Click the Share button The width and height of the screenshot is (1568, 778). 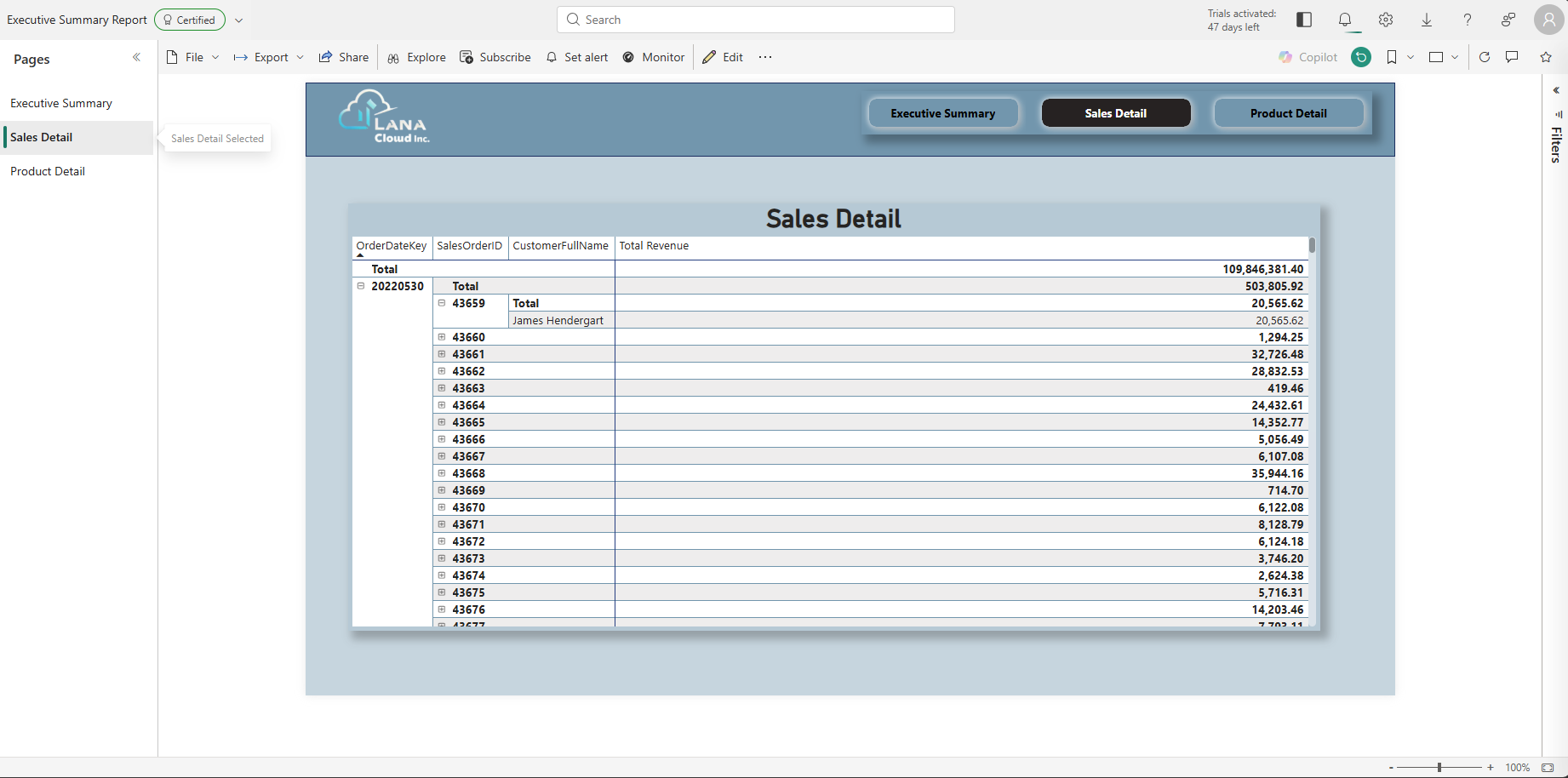[344, 57]
